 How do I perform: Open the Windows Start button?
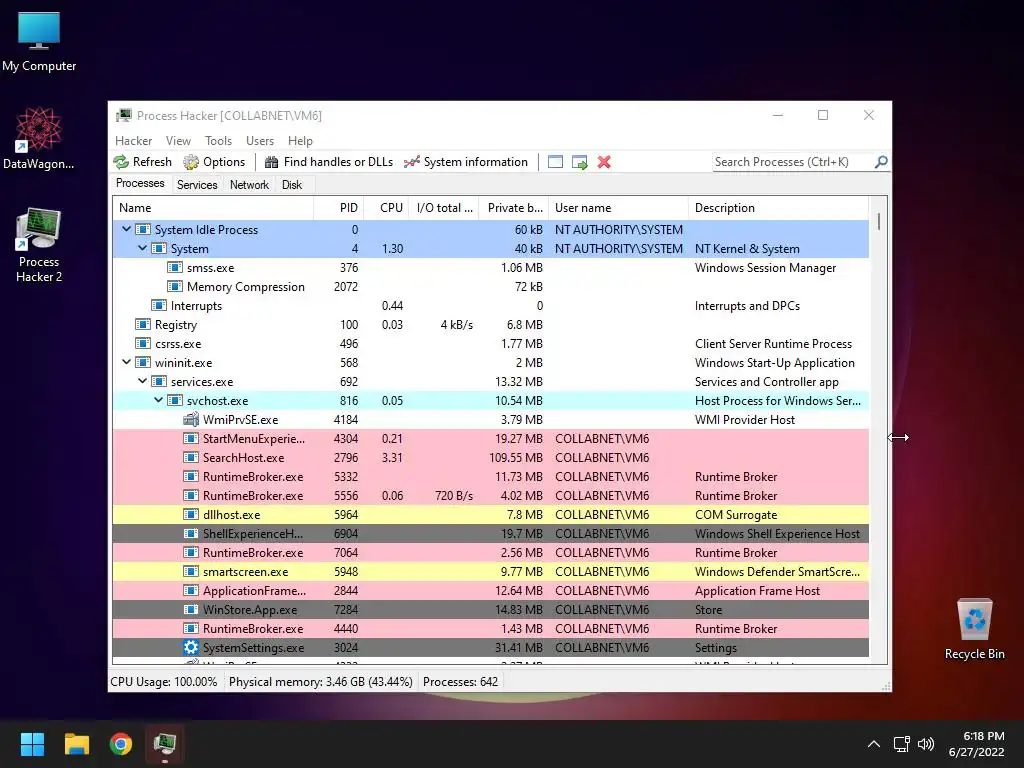[x=32, y=744]
